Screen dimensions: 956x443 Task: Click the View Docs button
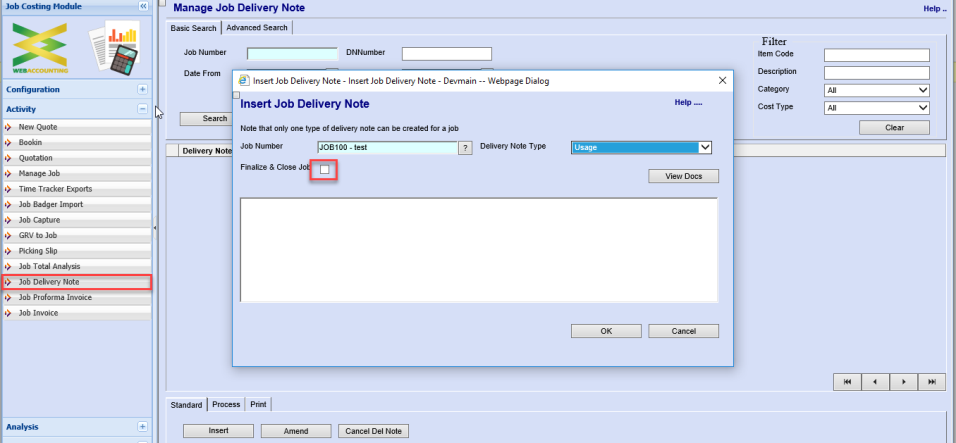684,177
